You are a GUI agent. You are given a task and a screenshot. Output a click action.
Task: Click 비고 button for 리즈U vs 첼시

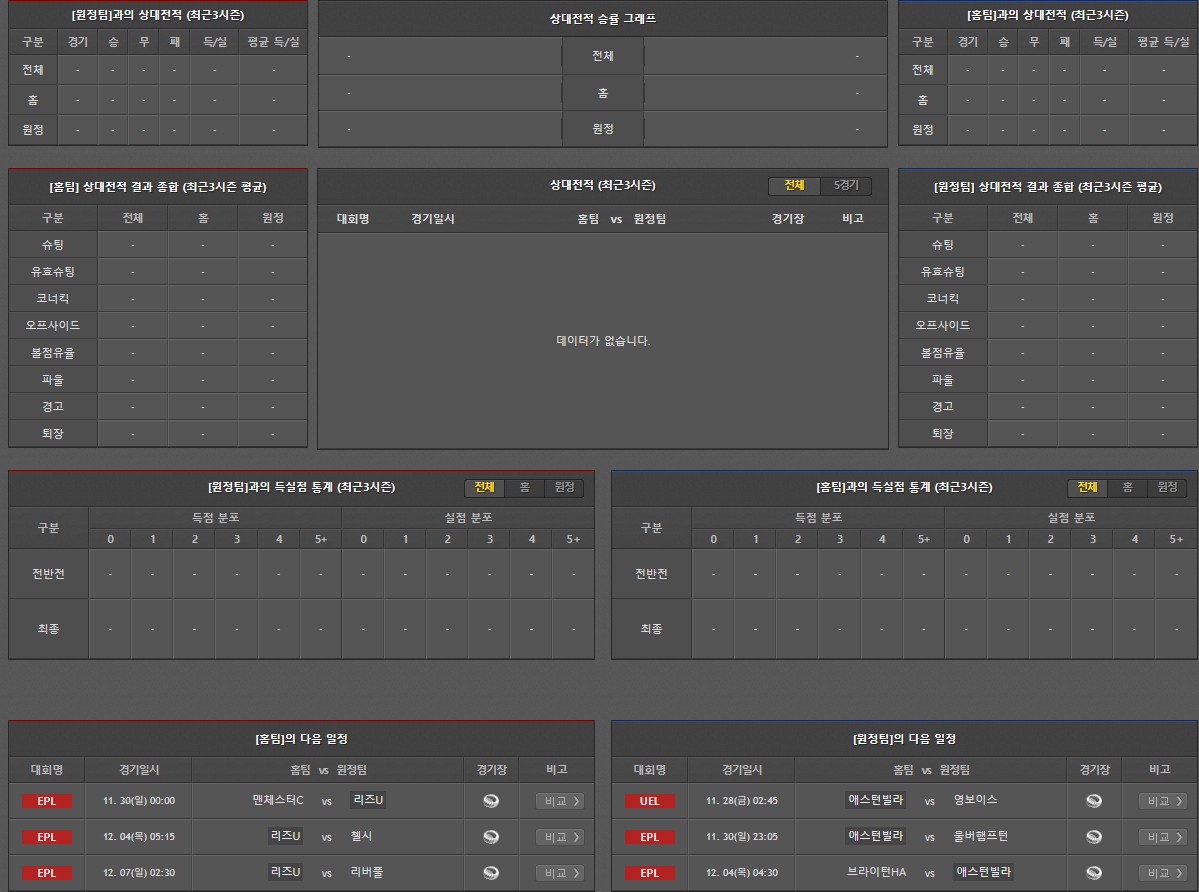pyautogui.click(x=559, y=837)
